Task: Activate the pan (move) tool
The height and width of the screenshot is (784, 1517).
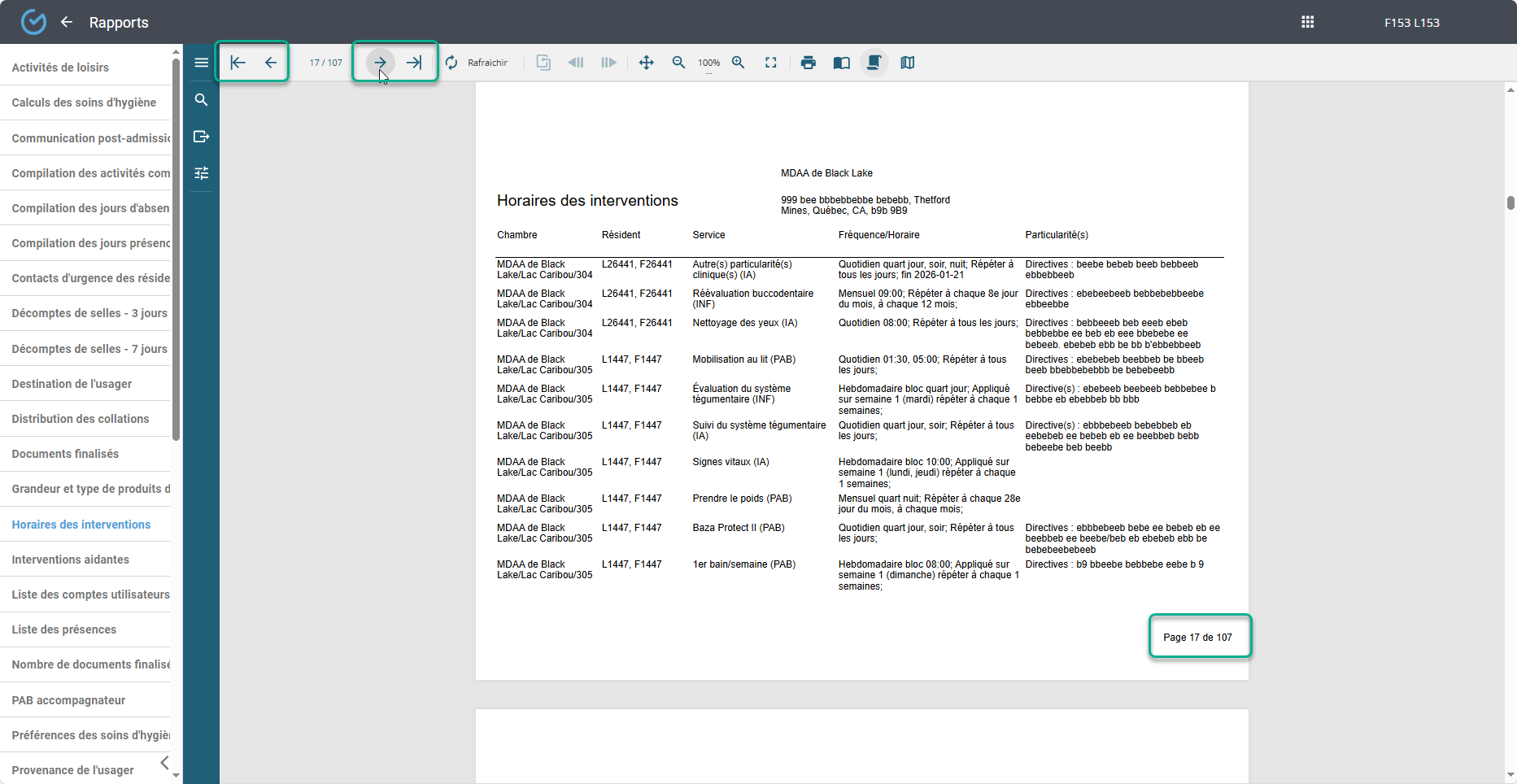Action: (x=647, y=63)
